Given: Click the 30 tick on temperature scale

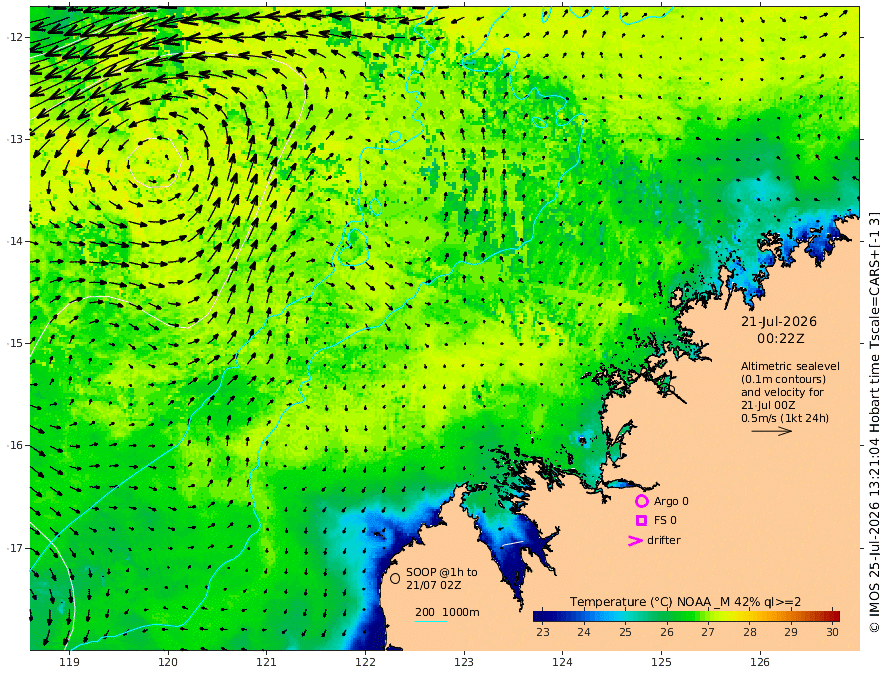Looking at the screenshot, I should coord(832,632).
